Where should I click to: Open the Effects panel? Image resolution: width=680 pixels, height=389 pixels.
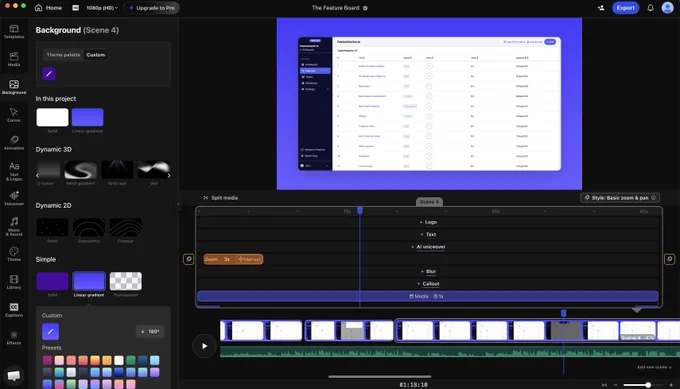pyautogui.click(x=14, y=337)
